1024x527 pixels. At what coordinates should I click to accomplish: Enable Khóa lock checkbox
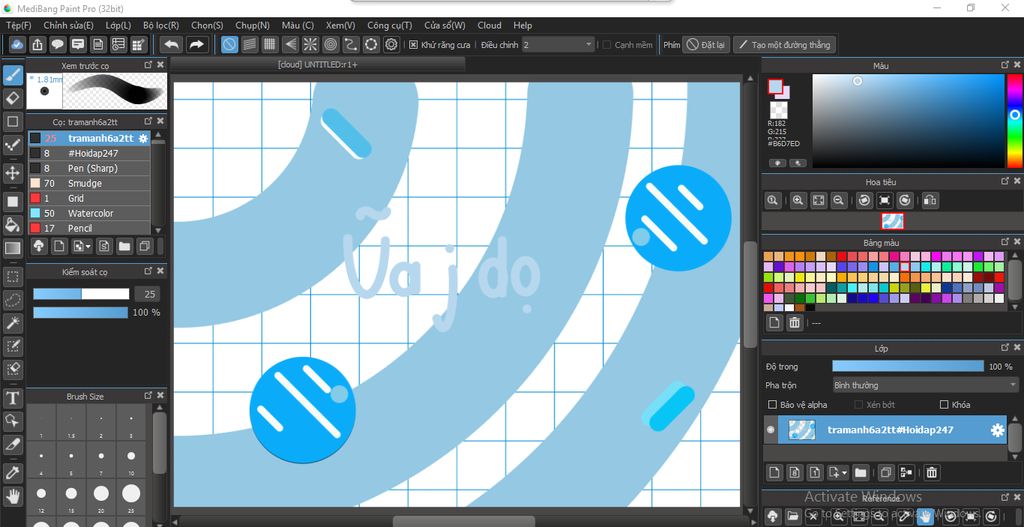[944, 405]
